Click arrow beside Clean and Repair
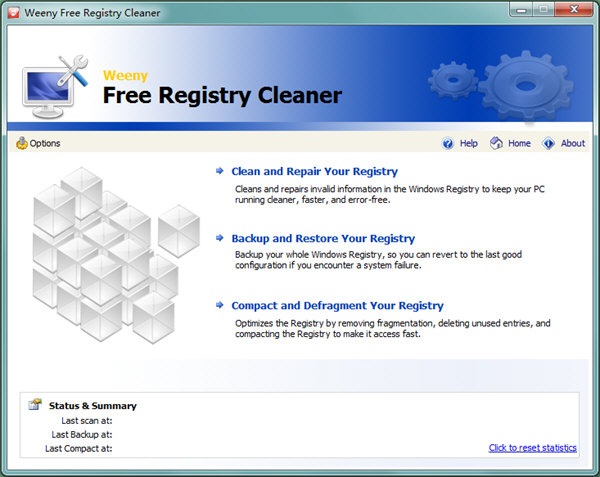 220,171
